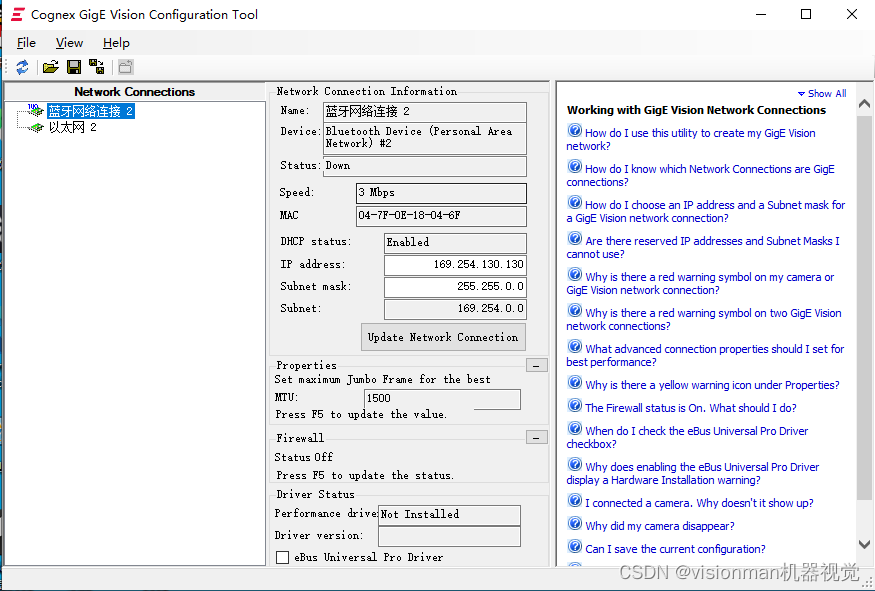Image resolution: width=875 pixels, height=591 pixels.
Task: Open 'Can I save the current configuration?' link
Action: pos(675,549)
